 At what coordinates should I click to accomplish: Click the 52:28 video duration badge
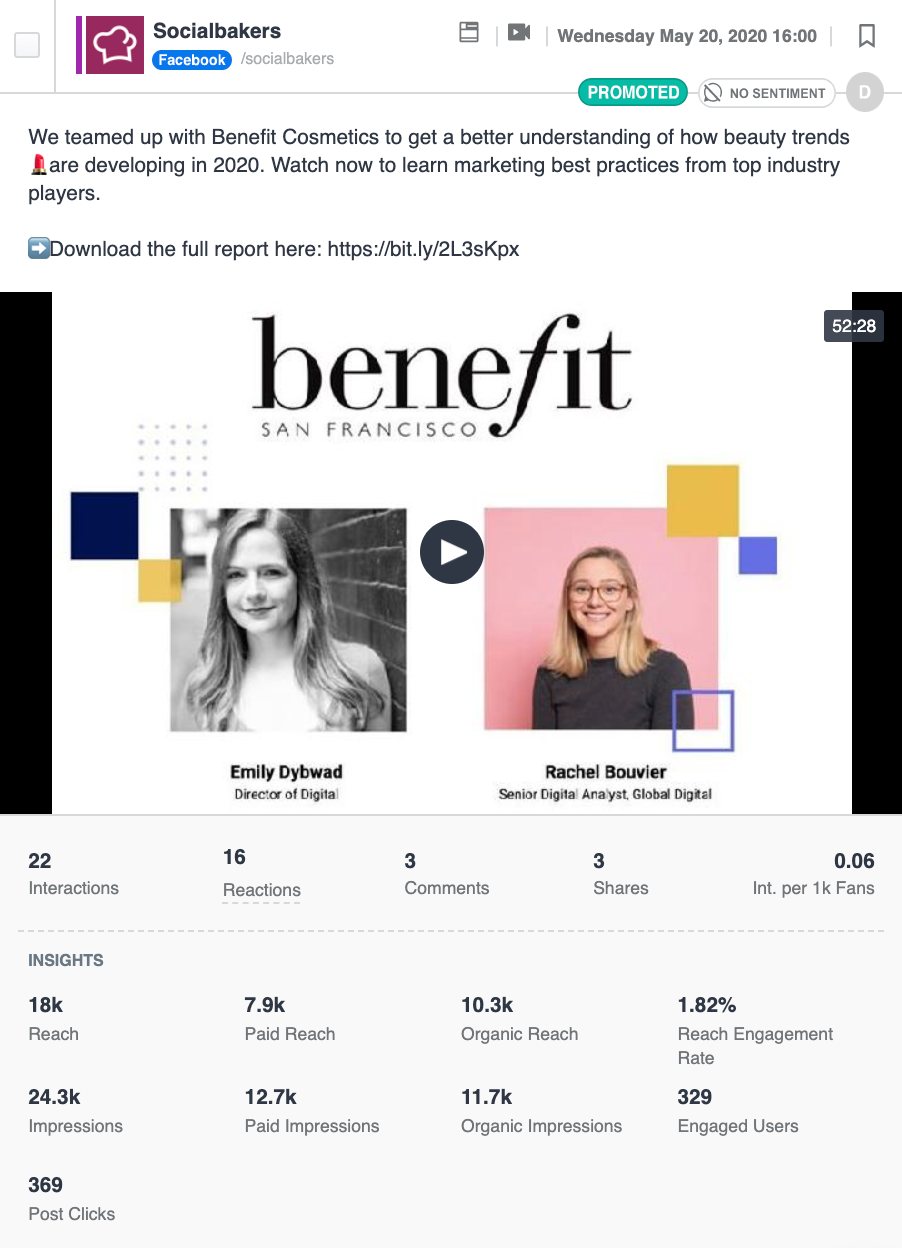pos(854,326)
